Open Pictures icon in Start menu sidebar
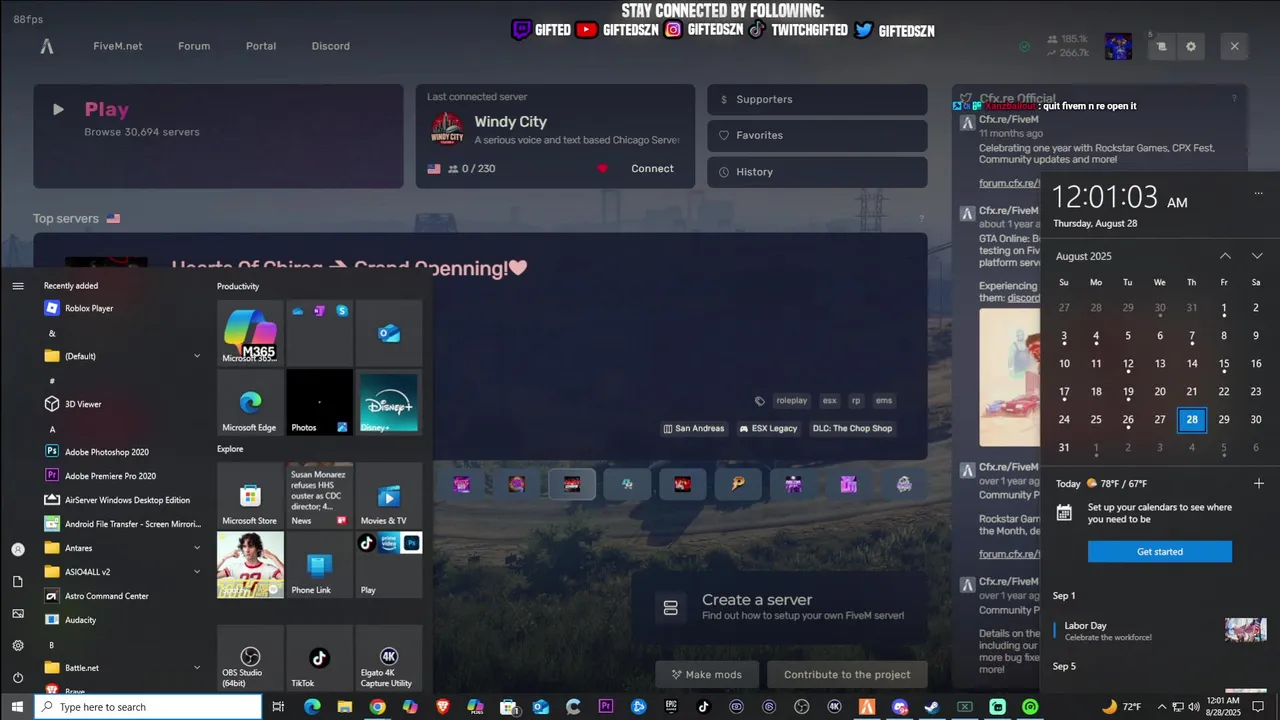 point(18,613)
